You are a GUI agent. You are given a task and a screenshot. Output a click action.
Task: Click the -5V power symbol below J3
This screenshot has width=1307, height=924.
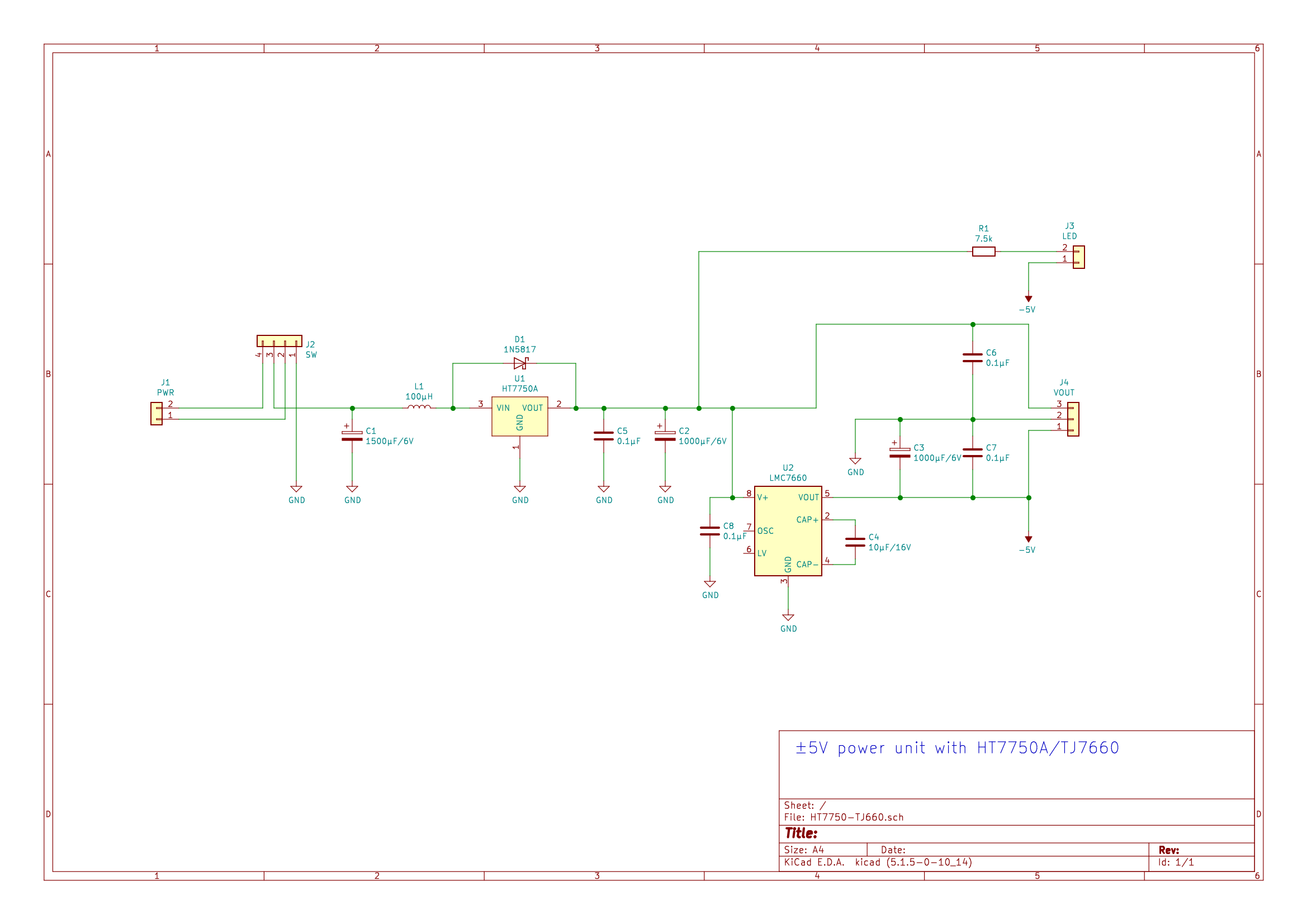pyautogui.click(x=1028, y=300)
